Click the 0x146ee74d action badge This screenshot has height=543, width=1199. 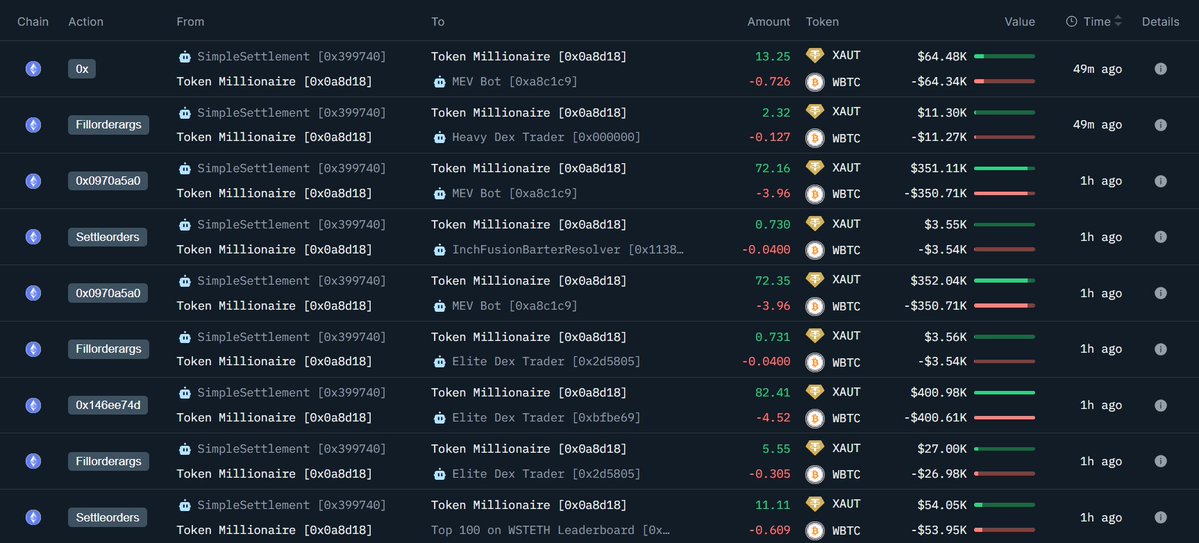point(108,405)
